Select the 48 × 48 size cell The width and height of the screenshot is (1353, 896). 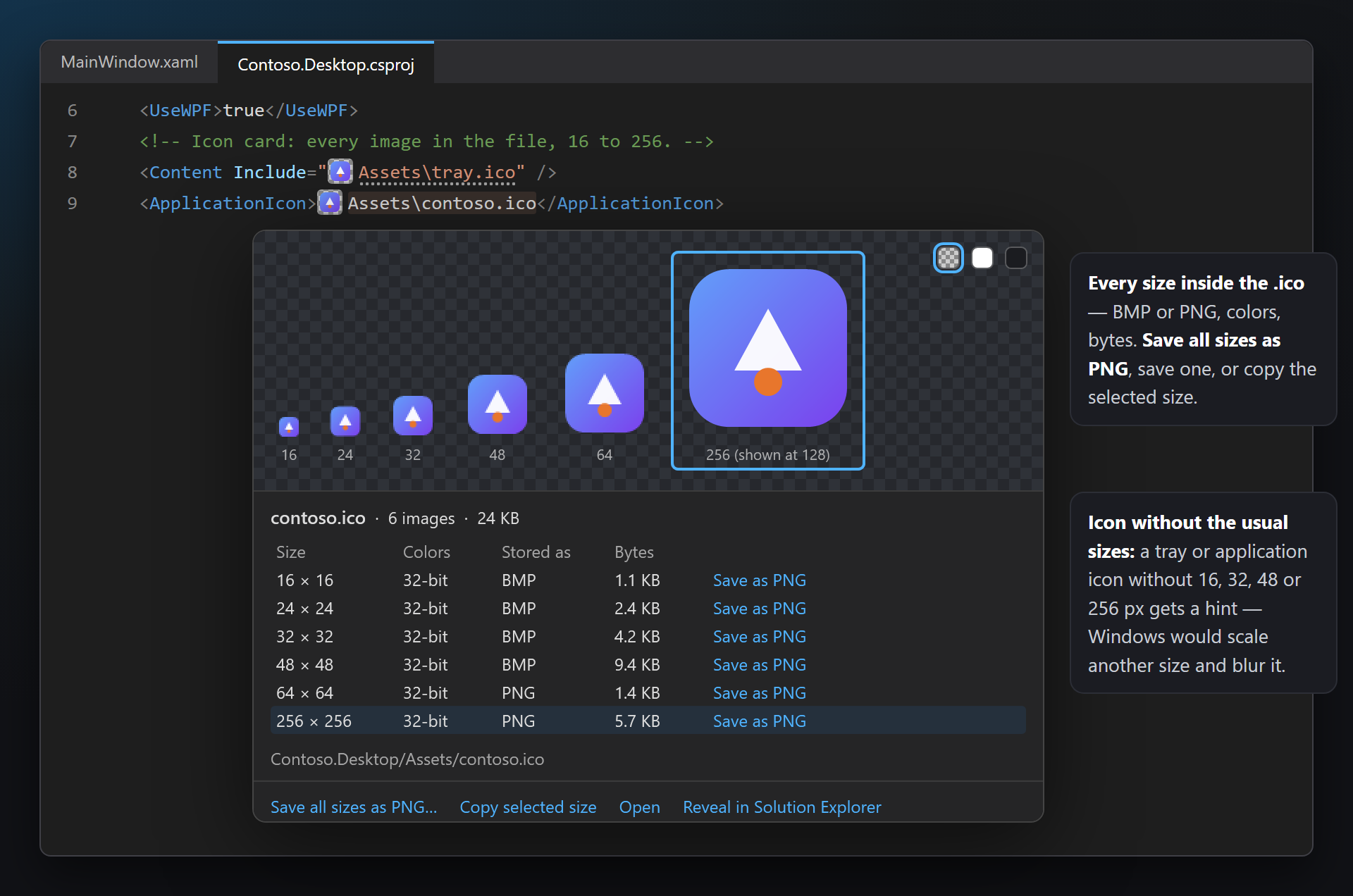(x=304, y=665)
